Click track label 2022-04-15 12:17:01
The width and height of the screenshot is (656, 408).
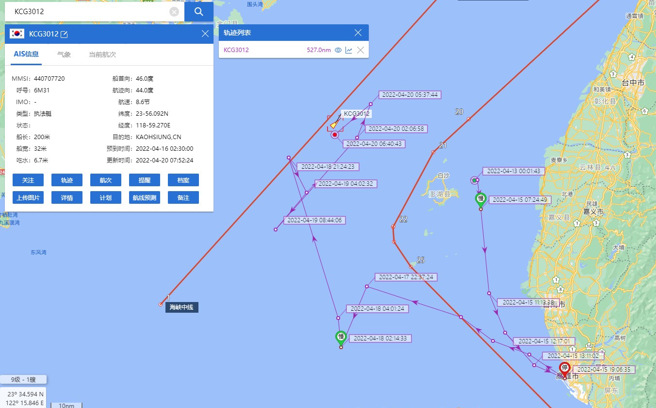click(544, 341)
